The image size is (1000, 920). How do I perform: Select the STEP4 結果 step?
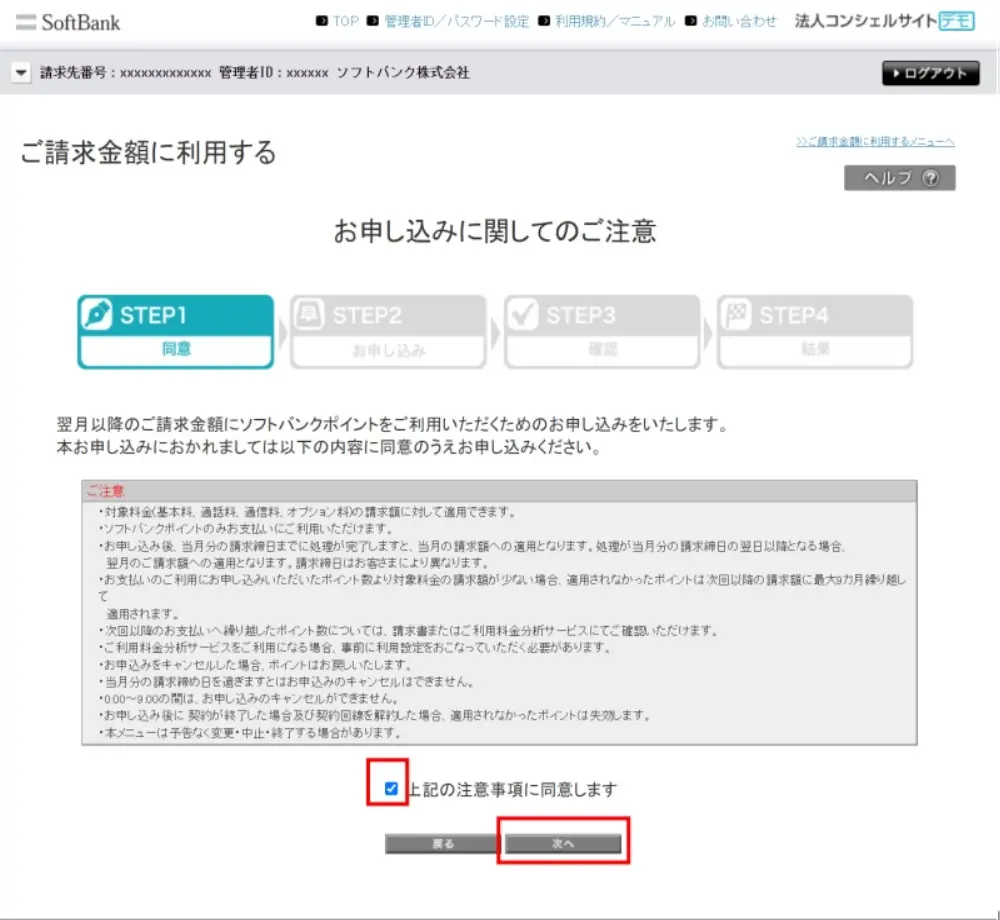815,332
